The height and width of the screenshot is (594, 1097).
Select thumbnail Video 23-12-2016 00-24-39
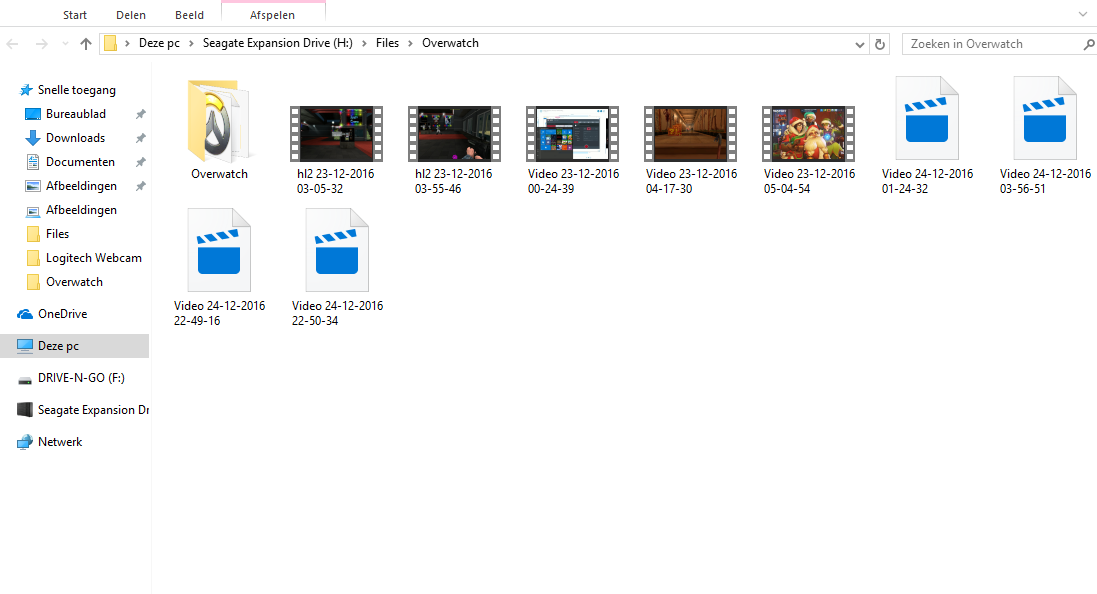pos(572,134)
